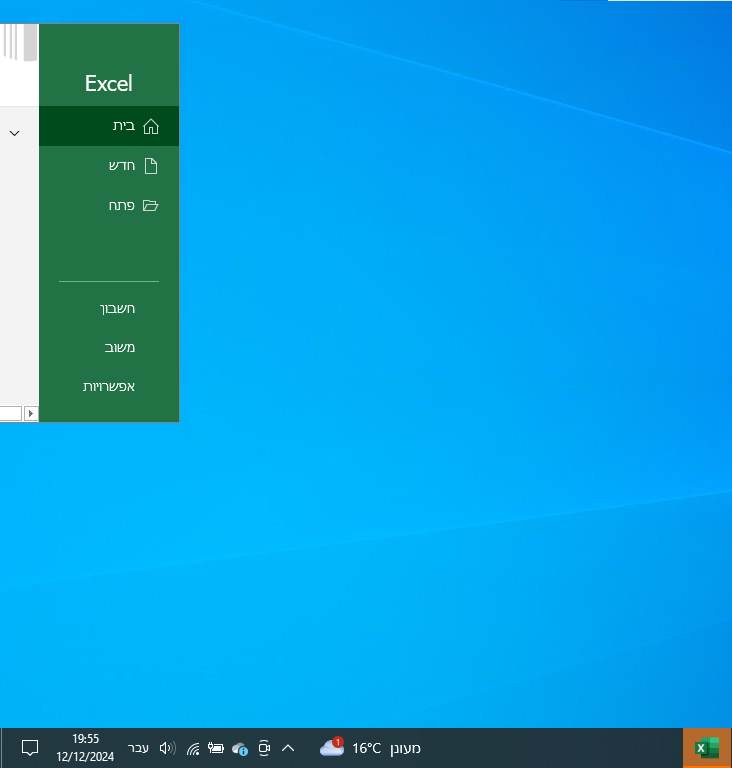Viewport: 732px width, 768px height.
Task: Click the Excel title in the sidebar
Action: pos(109,83)
